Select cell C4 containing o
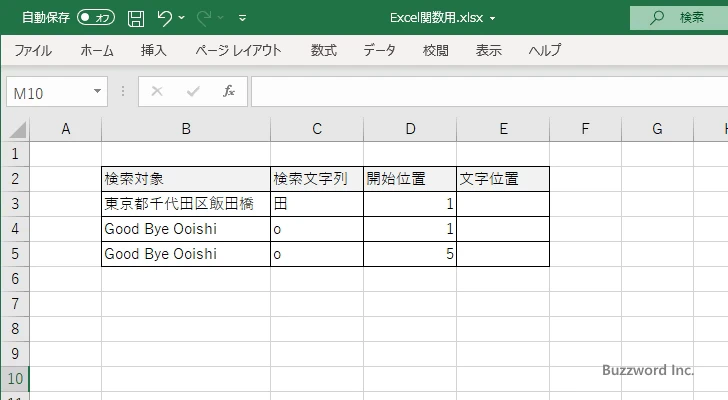728x400 pixels. coord(317,229)
